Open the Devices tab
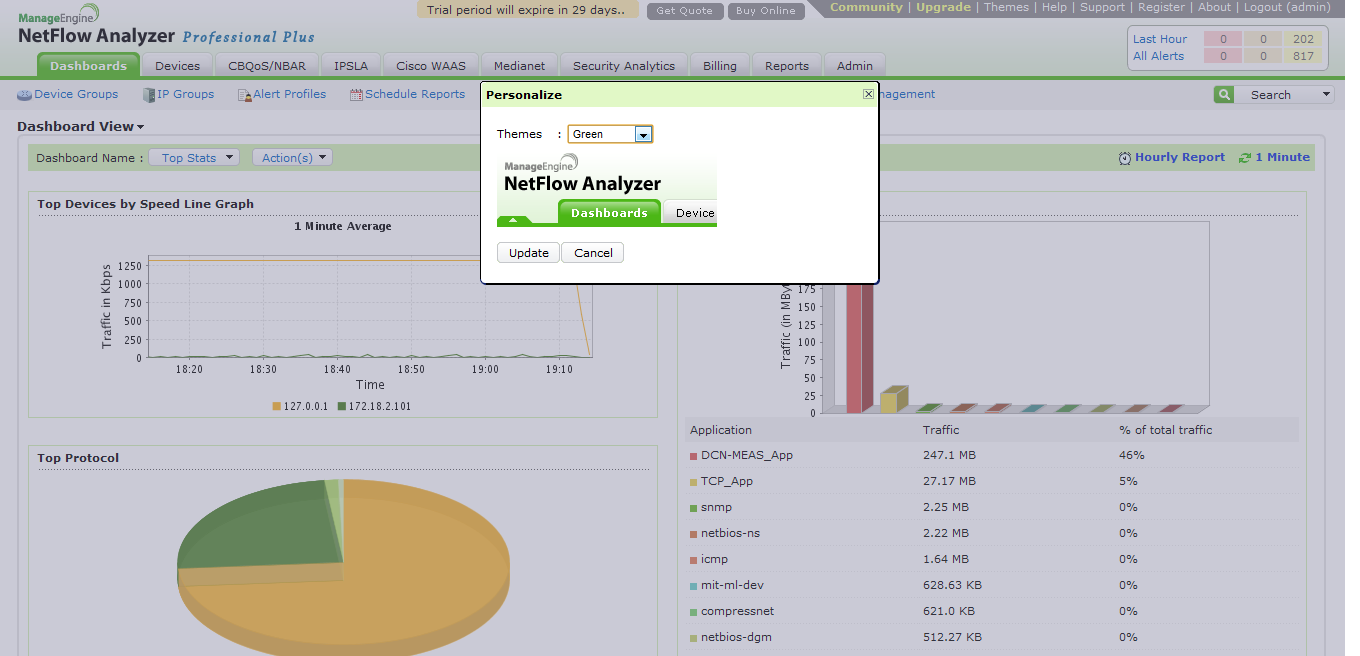 click(178, 66)
